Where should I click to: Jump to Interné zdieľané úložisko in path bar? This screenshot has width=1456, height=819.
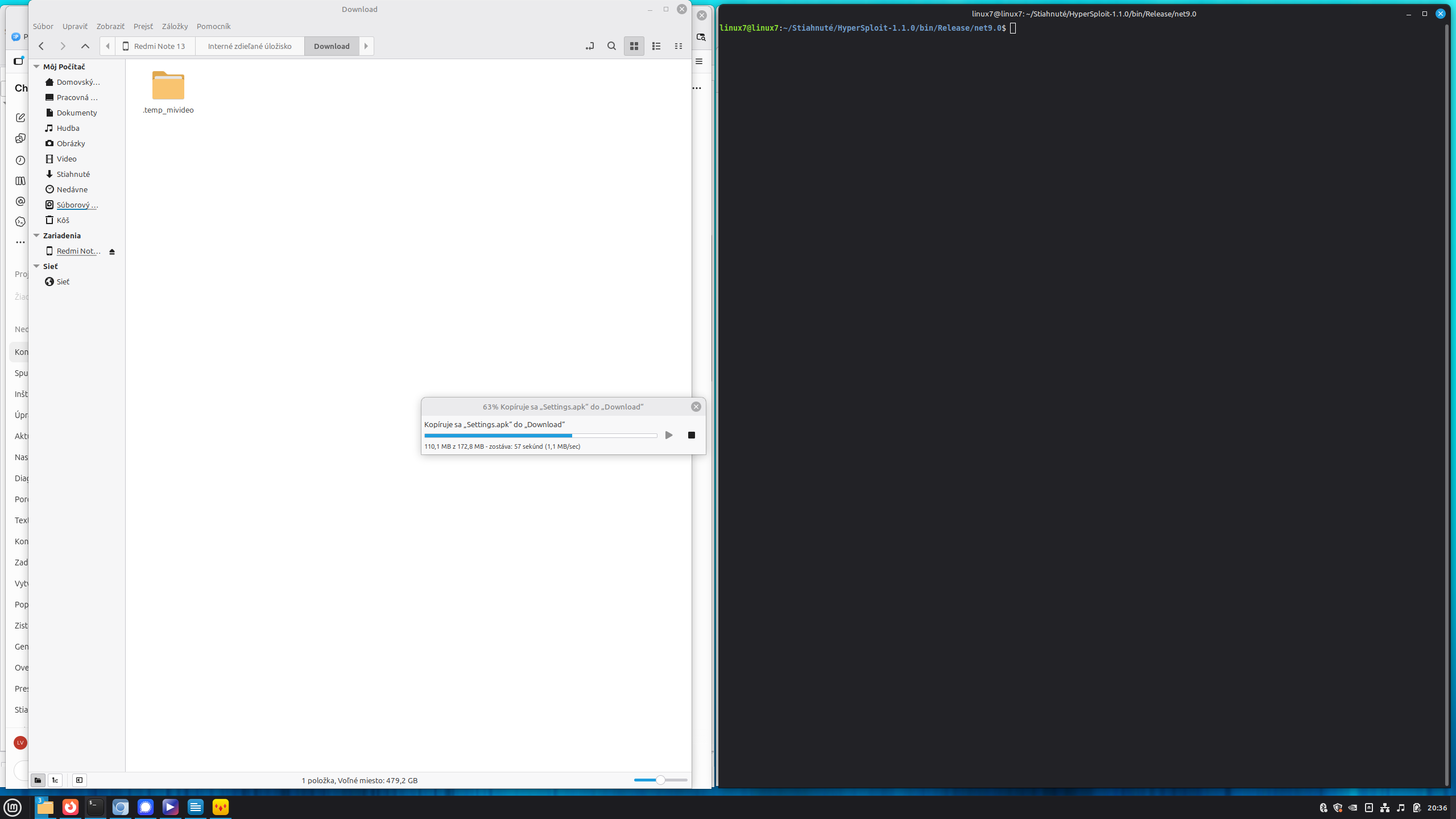(250, 46)
